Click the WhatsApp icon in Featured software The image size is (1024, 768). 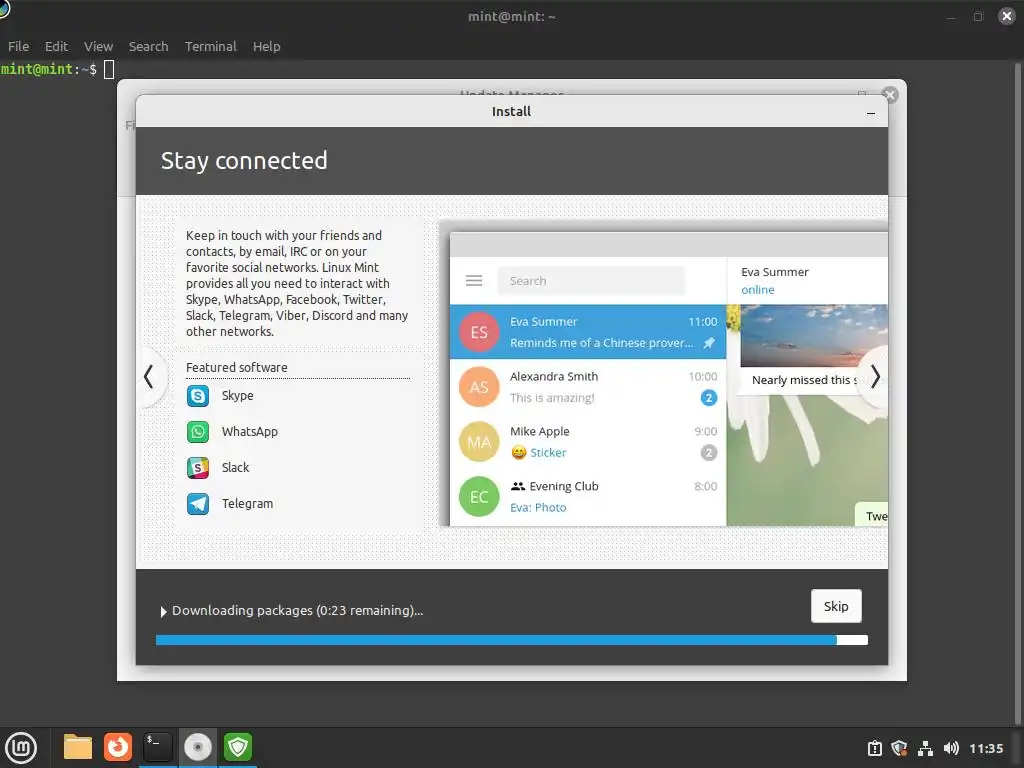tap(198, 432)
